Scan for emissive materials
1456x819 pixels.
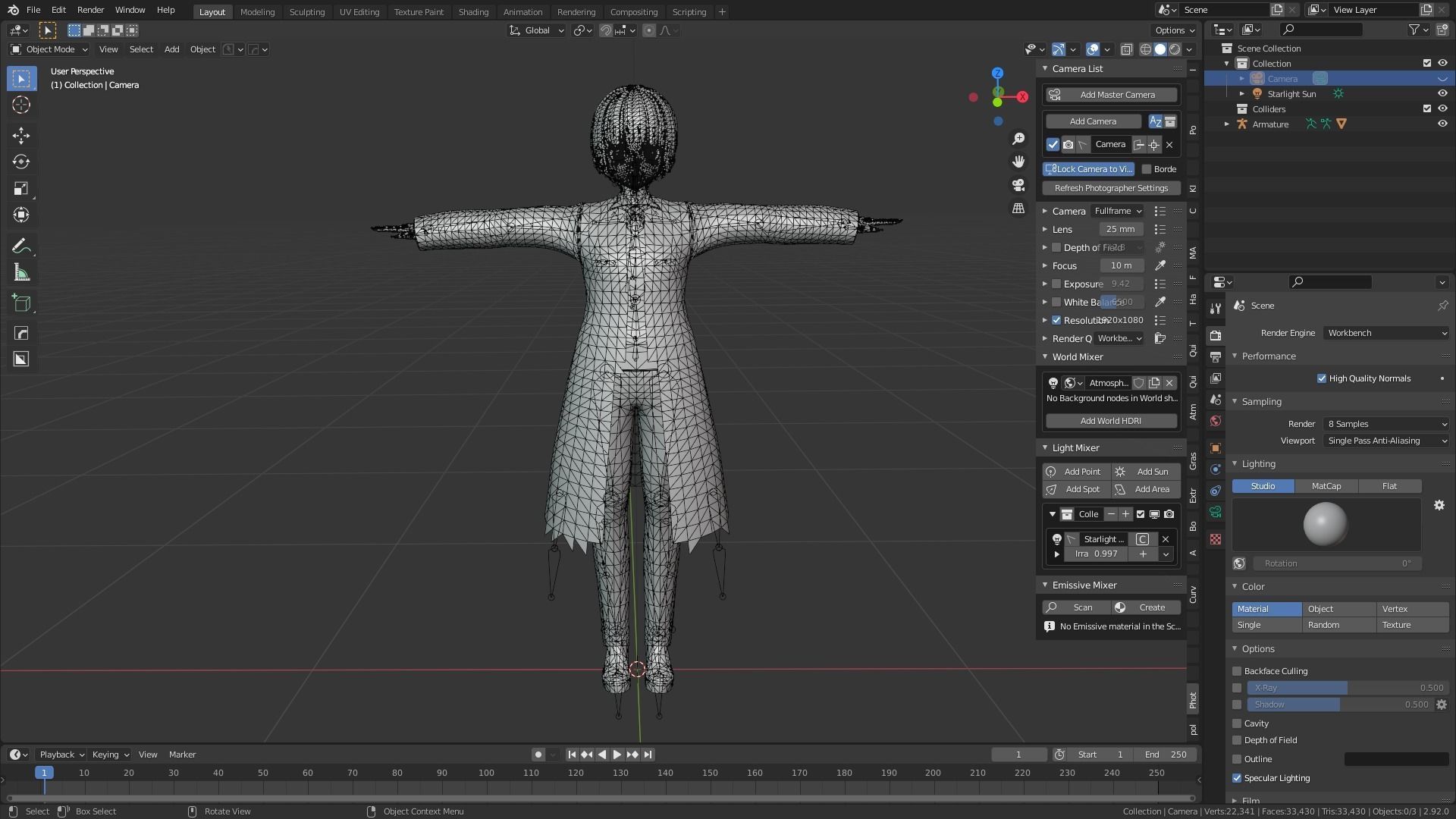coord(1077,607)
